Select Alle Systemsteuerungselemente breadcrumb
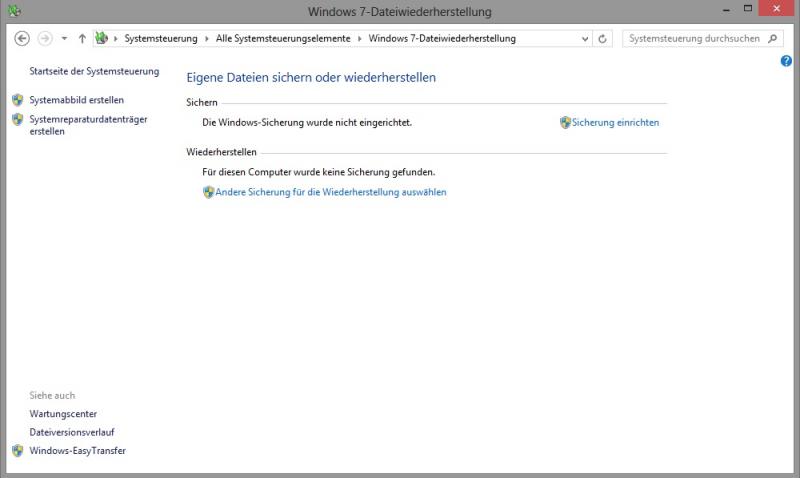This screenshot has height=478, width=800. click(x=283, y=38)
